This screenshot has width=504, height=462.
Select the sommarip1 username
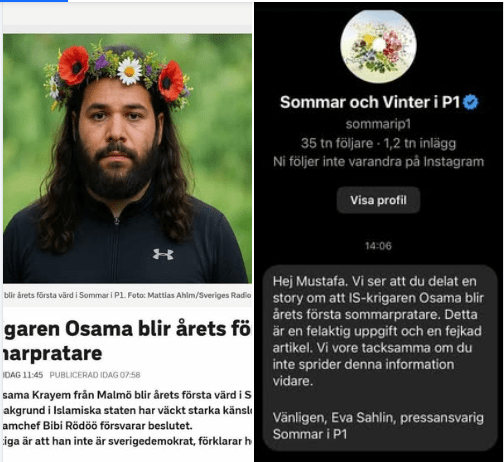[x=378, y=124]
